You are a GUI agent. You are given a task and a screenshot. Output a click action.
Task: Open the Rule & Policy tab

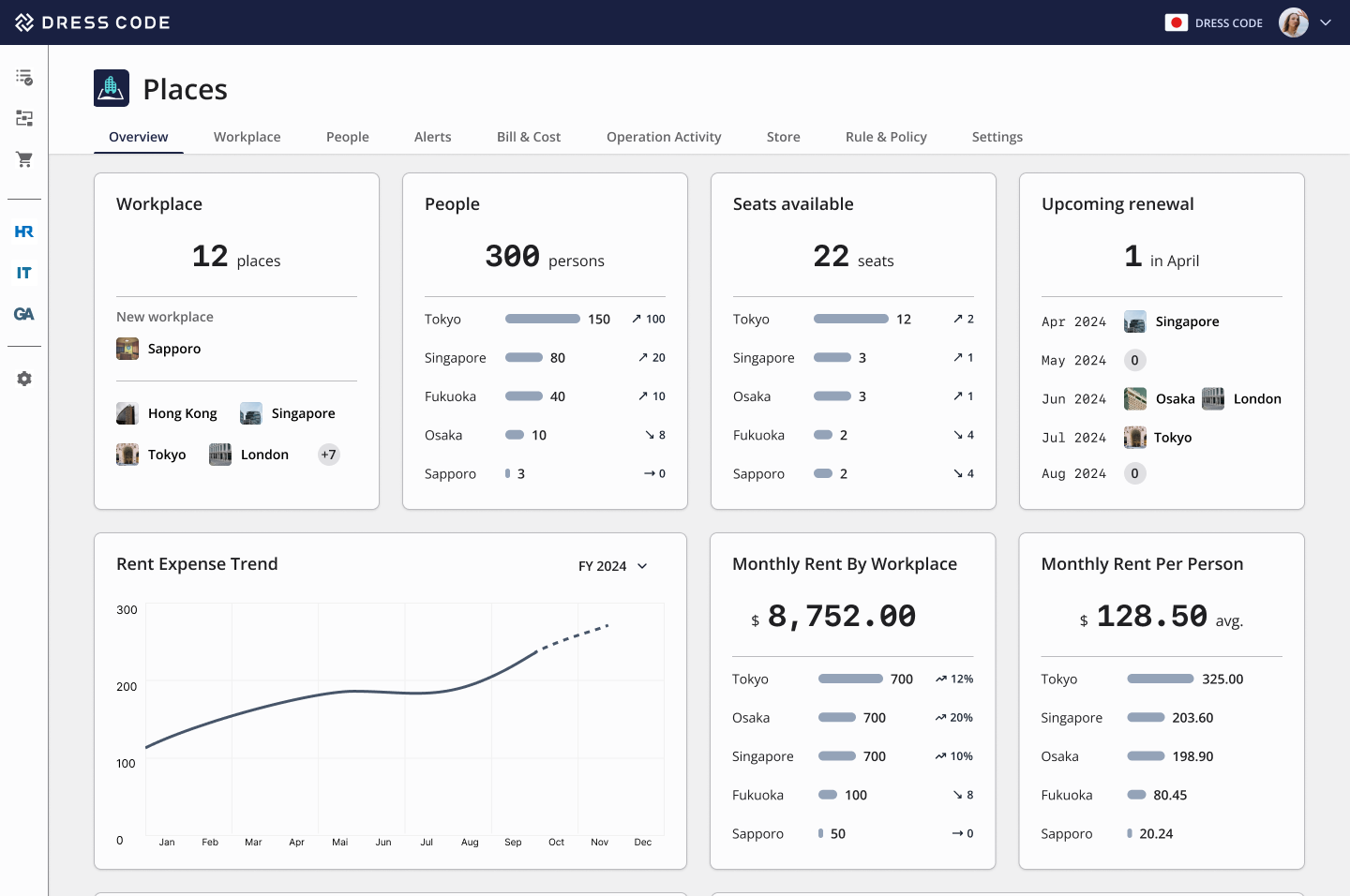click(885, 137)
